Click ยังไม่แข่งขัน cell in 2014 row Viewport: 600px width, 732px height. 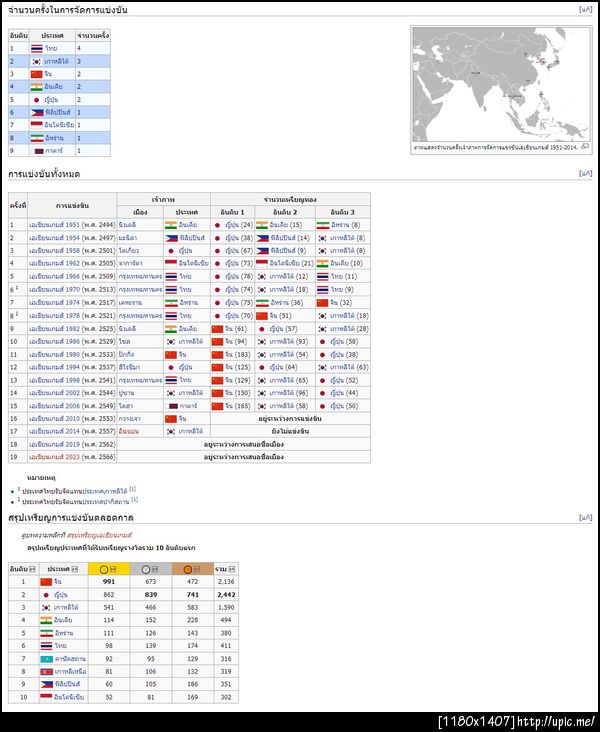(290, 431)
